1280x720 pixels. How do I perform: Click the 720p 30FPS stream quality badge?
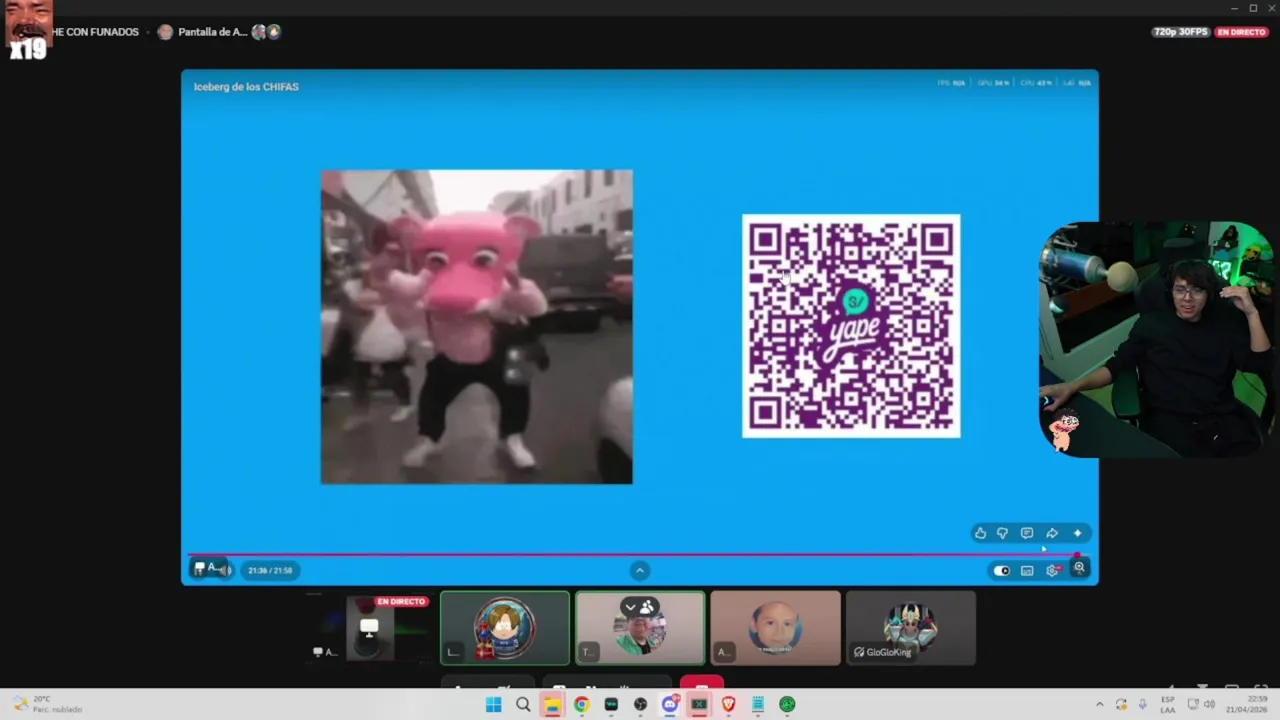pos(1181,32)
